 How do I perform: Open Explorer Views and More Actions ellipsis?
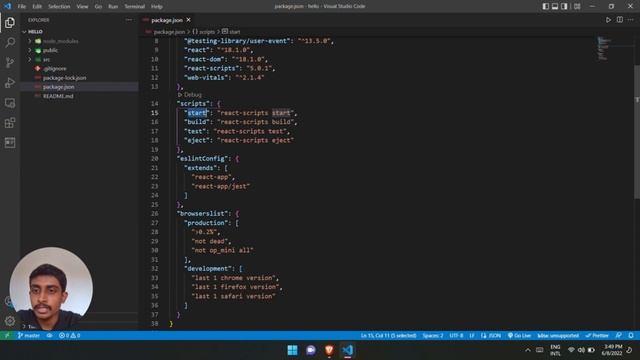(129, 20)
